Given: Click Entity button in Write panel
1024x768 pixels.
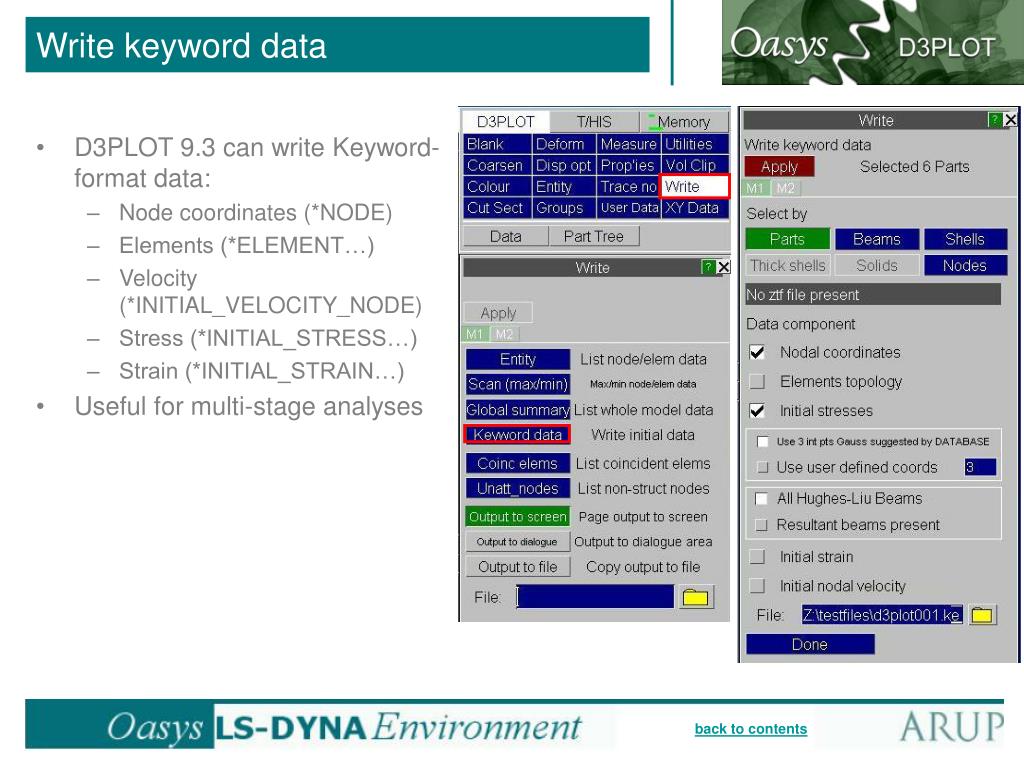Looking at the screenshot, I should [x=518, y=359].
